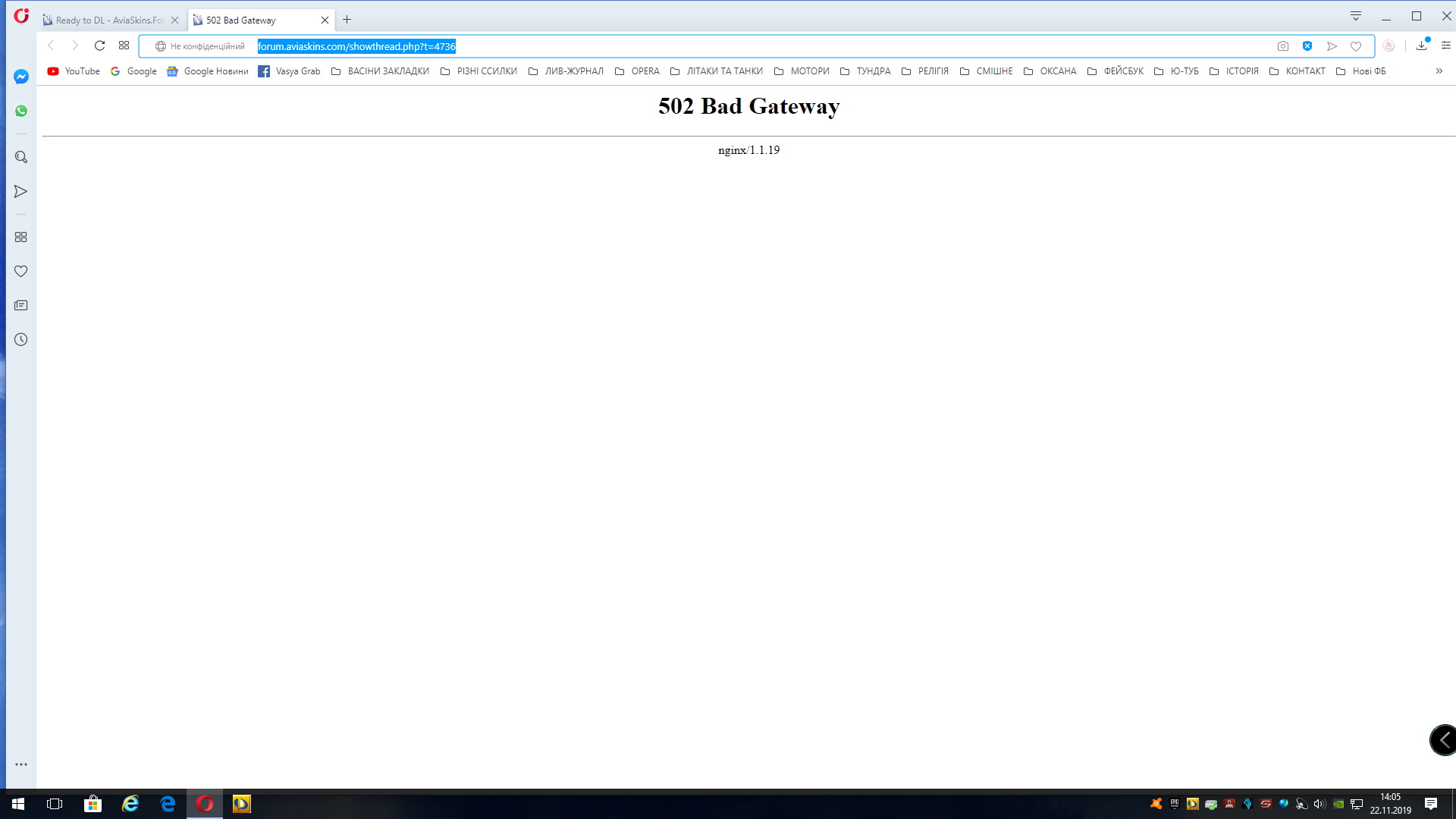Reload the 502 Bad Gateway page
This screenshot has height=819, width=1456.
99,46
